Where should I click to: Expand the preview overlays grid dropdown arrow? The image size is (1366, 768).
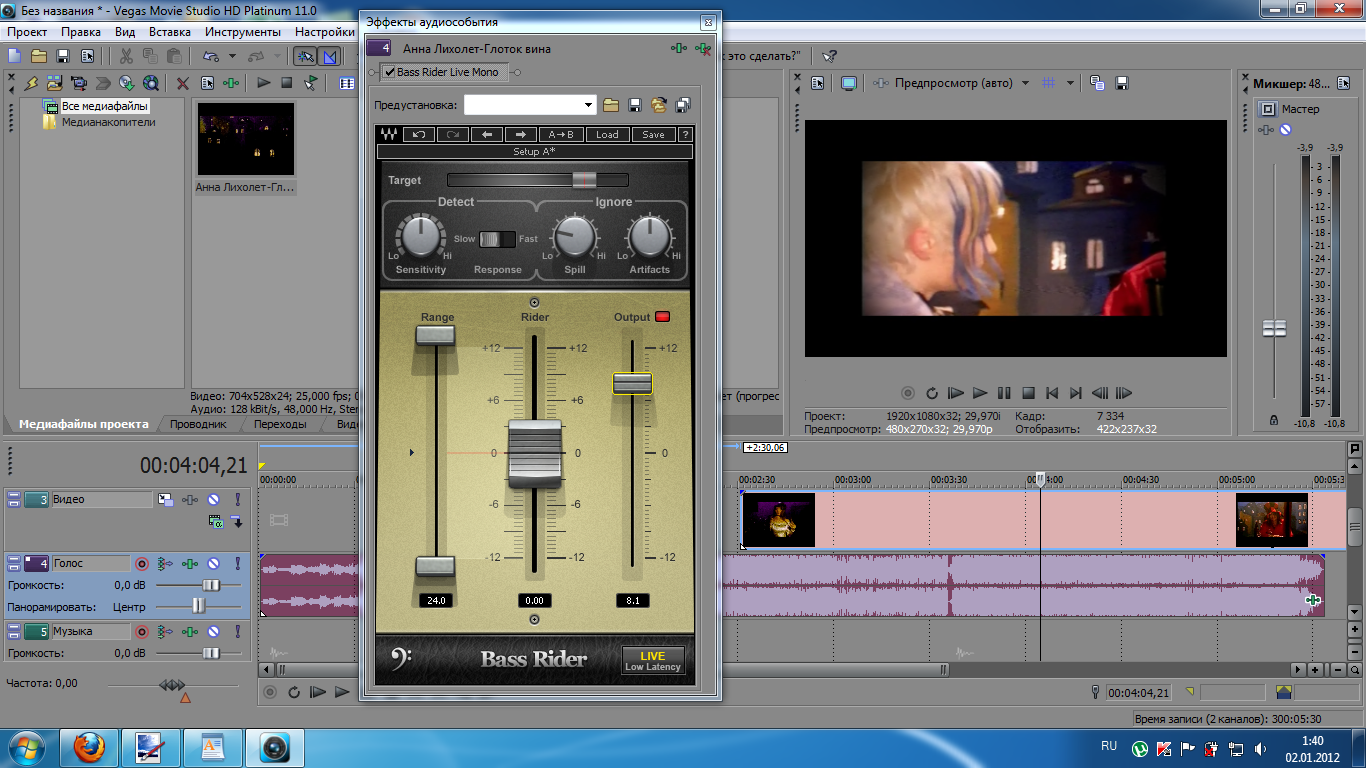(1070, 83)
